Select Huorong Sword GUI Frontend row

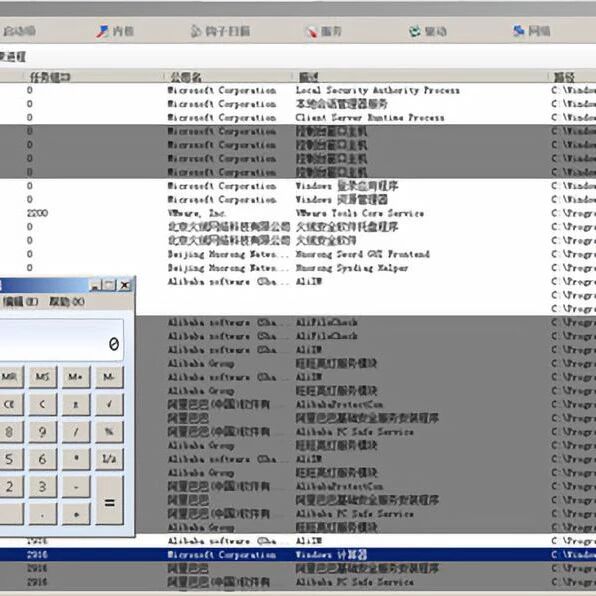point(298,254)
